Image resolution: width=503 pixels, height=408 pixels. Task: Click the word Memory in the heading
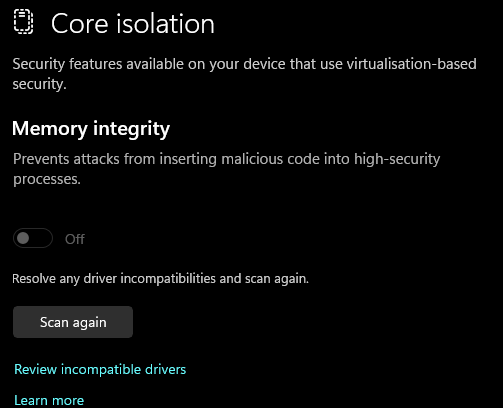50,129
